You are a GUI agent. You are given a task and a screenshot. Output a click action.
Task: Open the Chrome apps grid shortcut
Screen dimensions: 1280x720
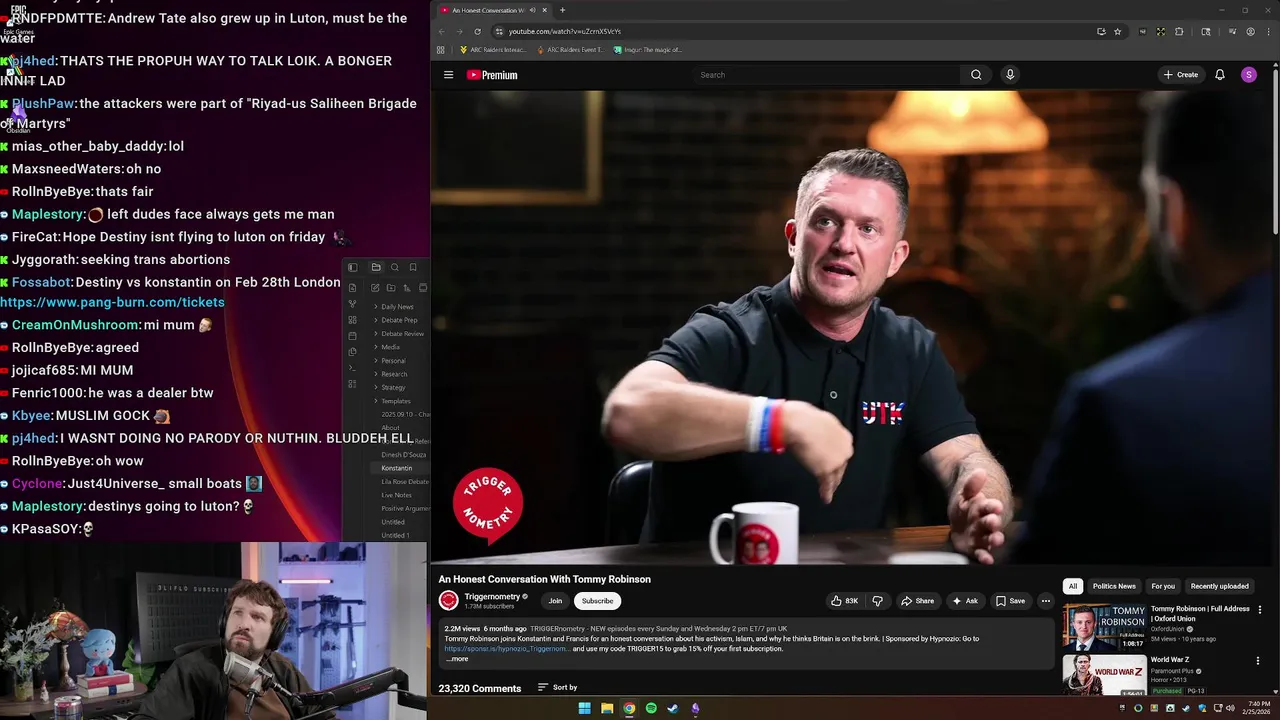pos(440,50)
